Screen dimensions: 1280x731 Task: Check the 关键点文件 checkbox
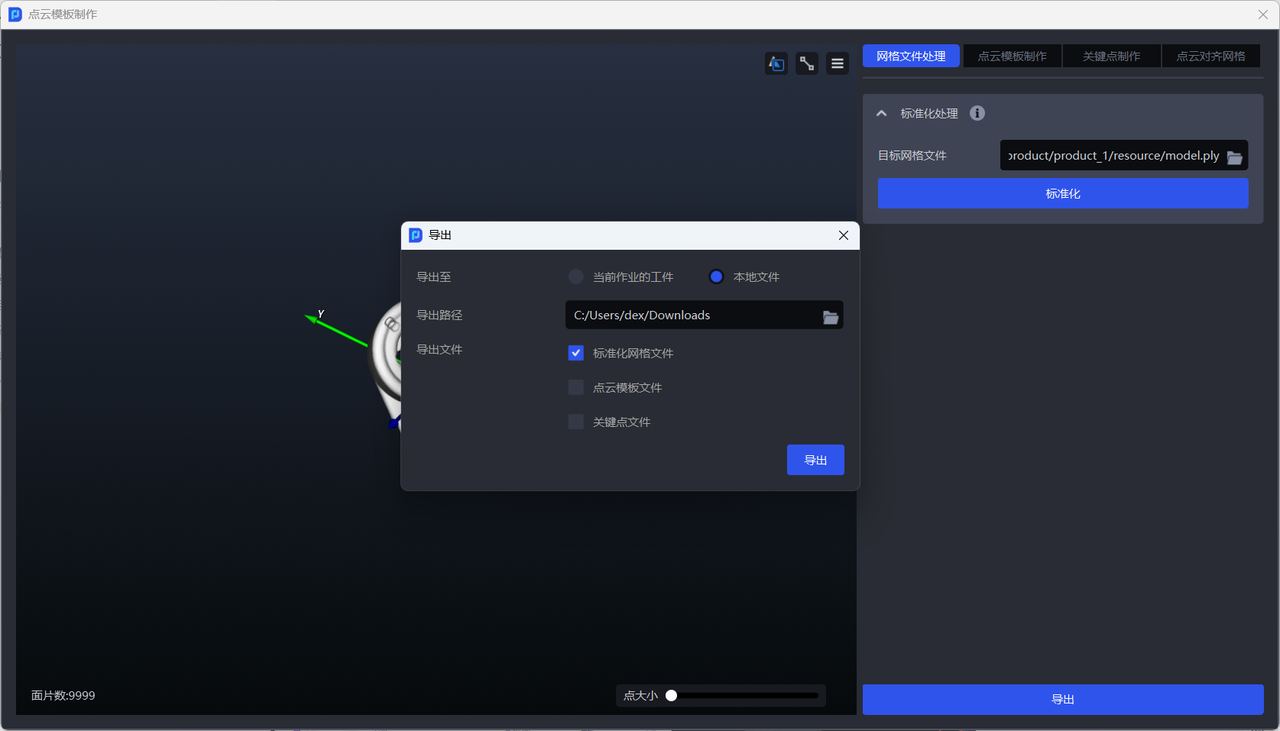coord(576,422)
